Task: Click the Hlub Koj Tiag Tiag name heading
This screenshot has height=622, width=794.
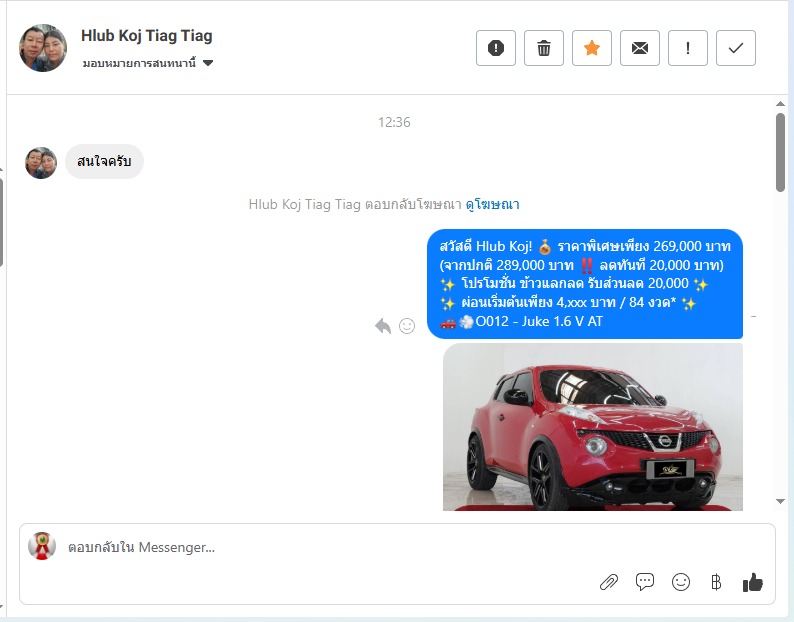Action: (x=147, y=35)
